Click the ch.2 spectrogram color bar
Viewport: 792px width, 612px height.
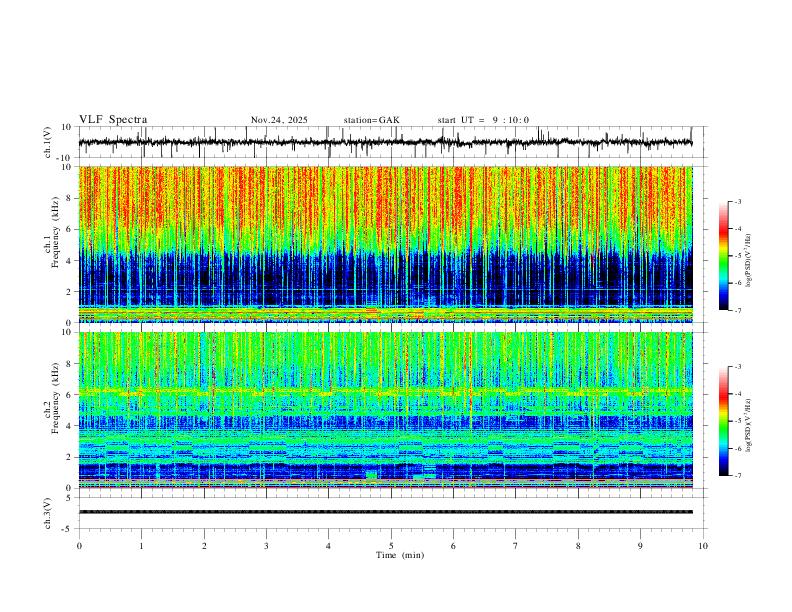[x=723, y=421]
